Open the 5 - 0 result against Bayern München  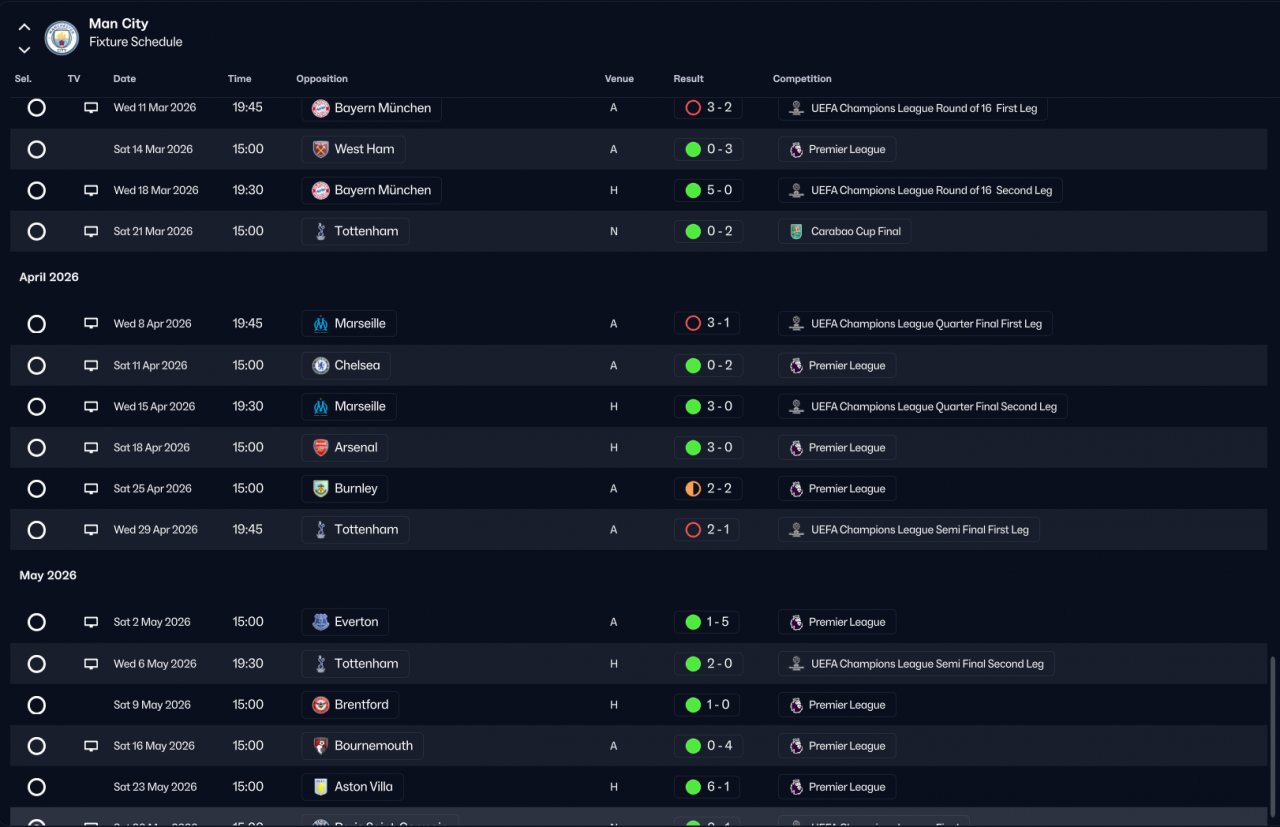tap(708, 190)
